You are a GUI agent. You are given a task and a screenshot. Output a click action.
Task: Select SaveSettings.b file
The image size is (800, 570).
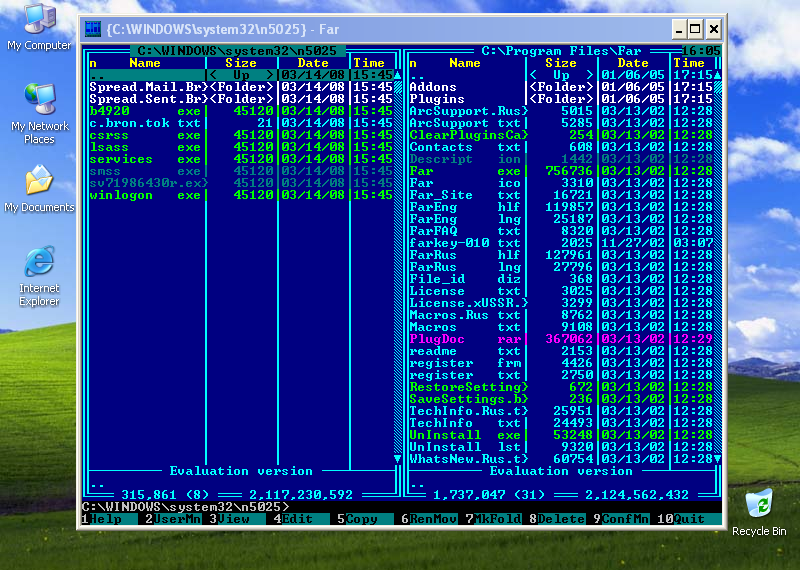561,399
